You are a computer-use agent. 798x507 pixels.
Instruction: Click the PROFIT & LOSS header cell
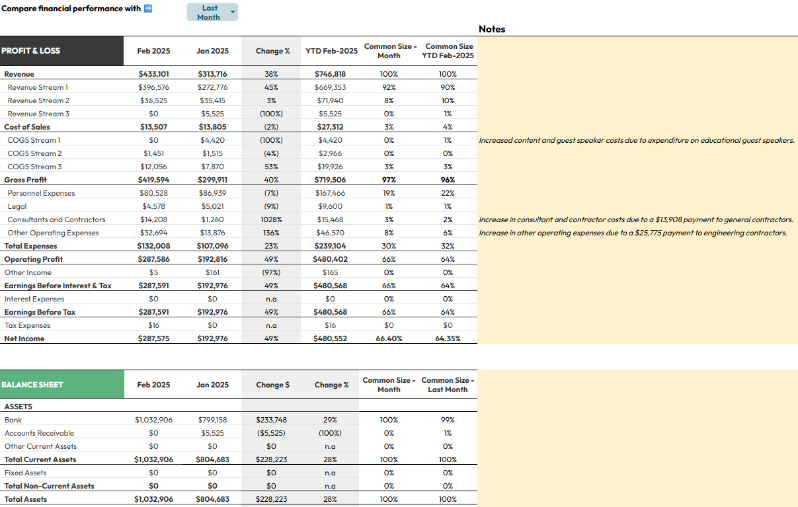[x=62, y=51]
